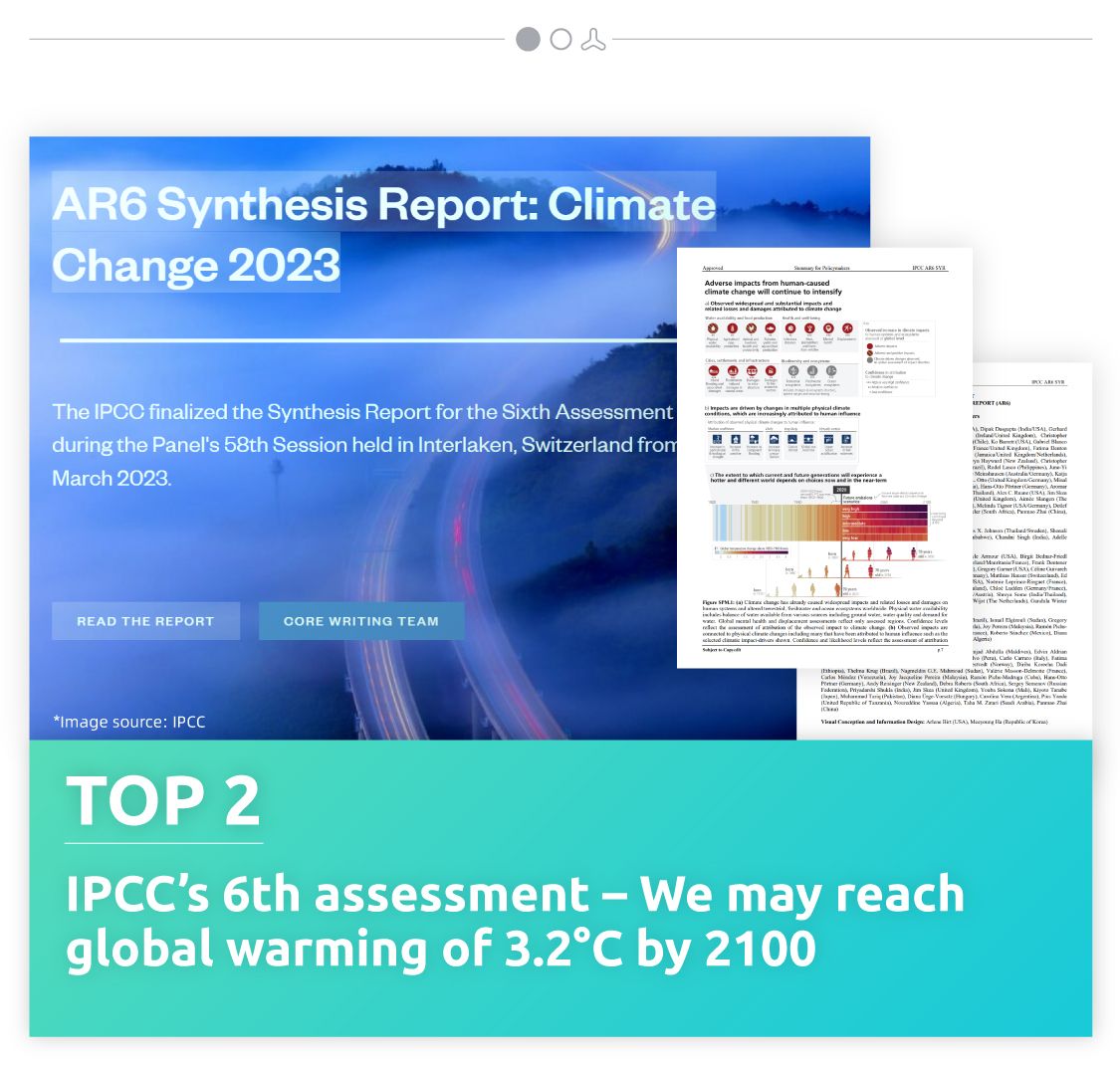Viewport: 1120px width, 1065px height.
Task: Click the paragraph starting "The IPCC finalized the Synthesis Report"
Action: [x=364, y=445]
